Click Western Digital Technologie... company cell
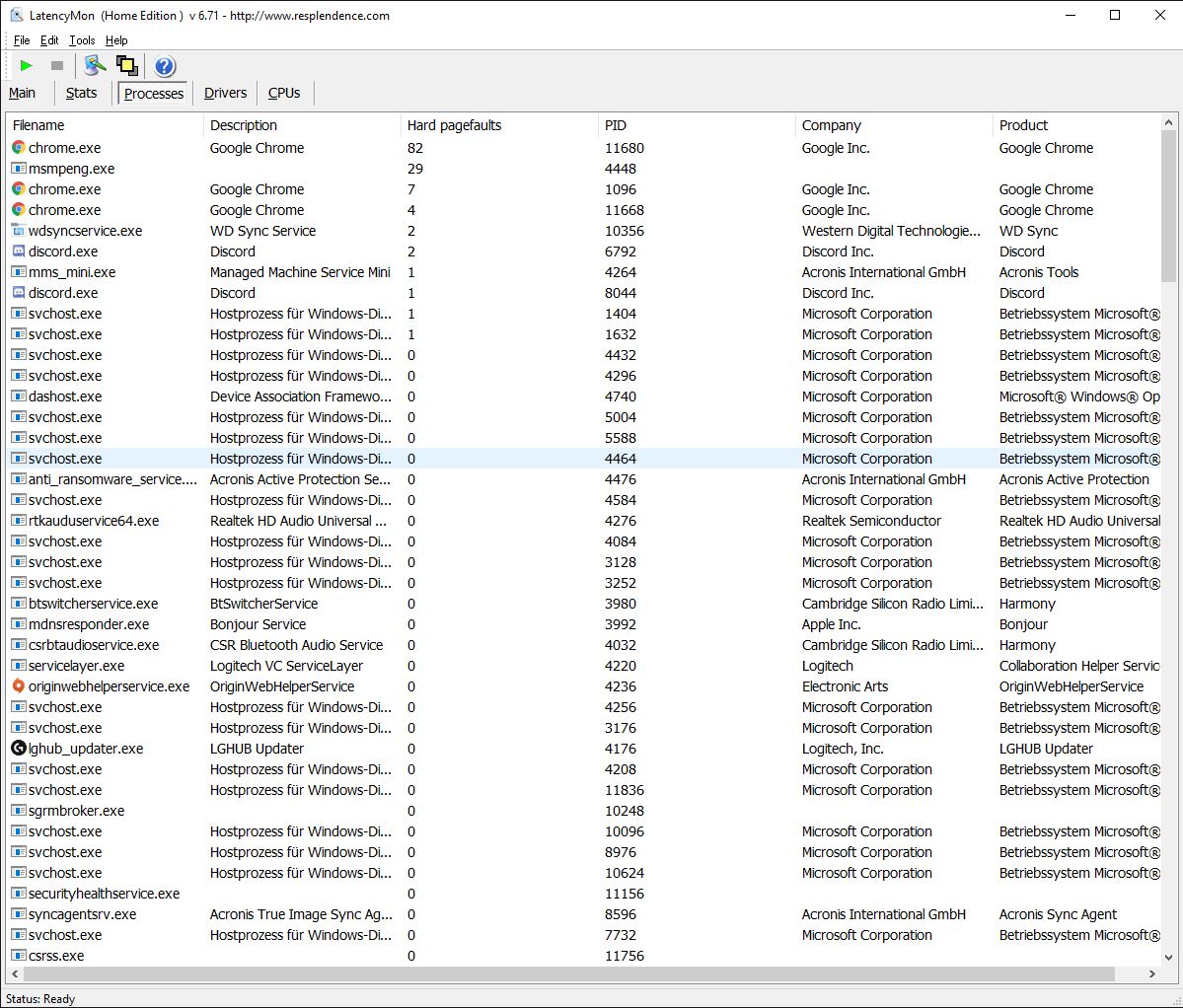The height and width of the screenshot is (1008, 1183). 891,231
